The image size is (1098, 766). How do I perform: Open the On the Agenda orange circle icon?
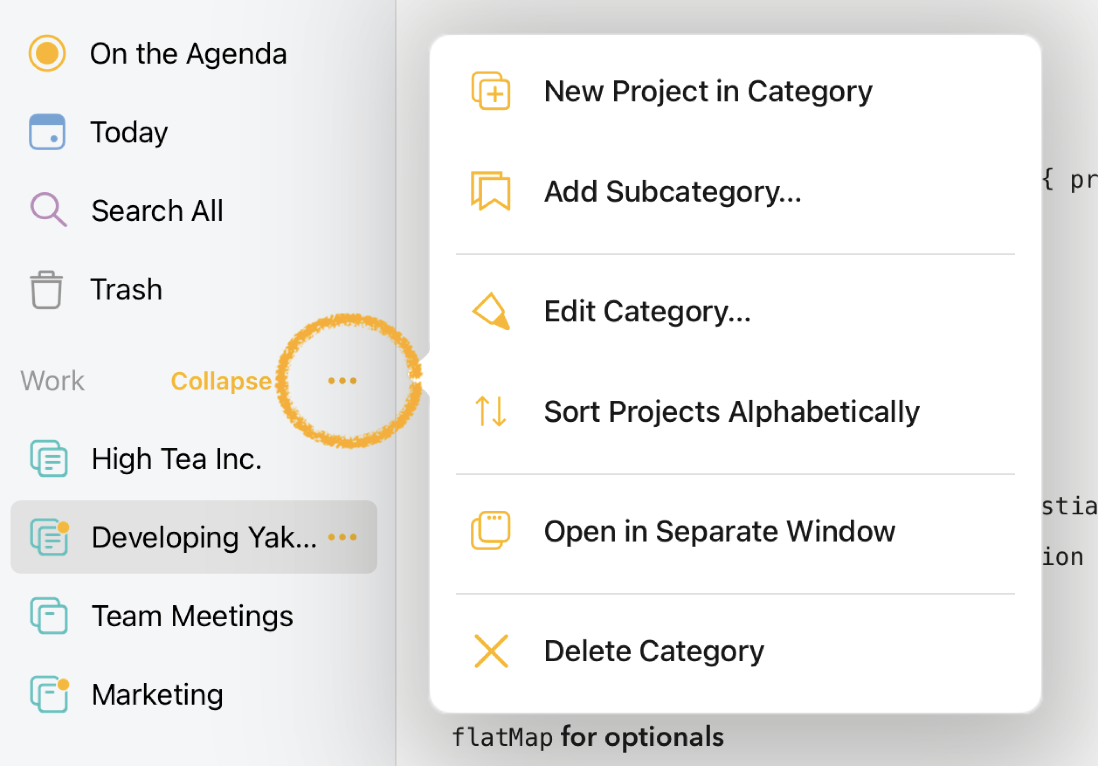point(47,54)
